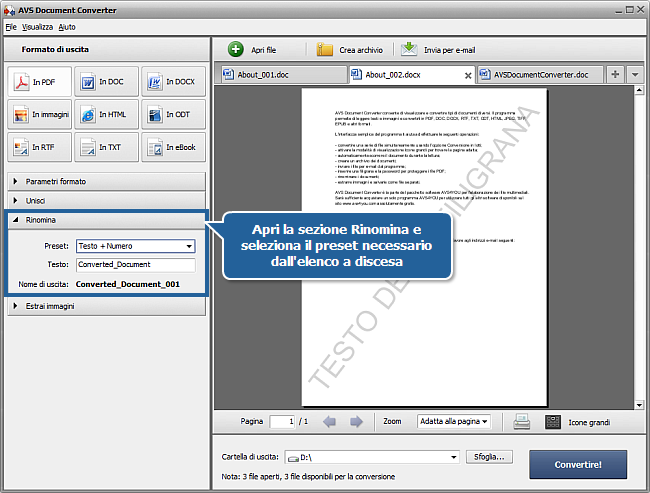Pick the In eBook output format
Screen dimensions: 650x493
tap(173, 147)
